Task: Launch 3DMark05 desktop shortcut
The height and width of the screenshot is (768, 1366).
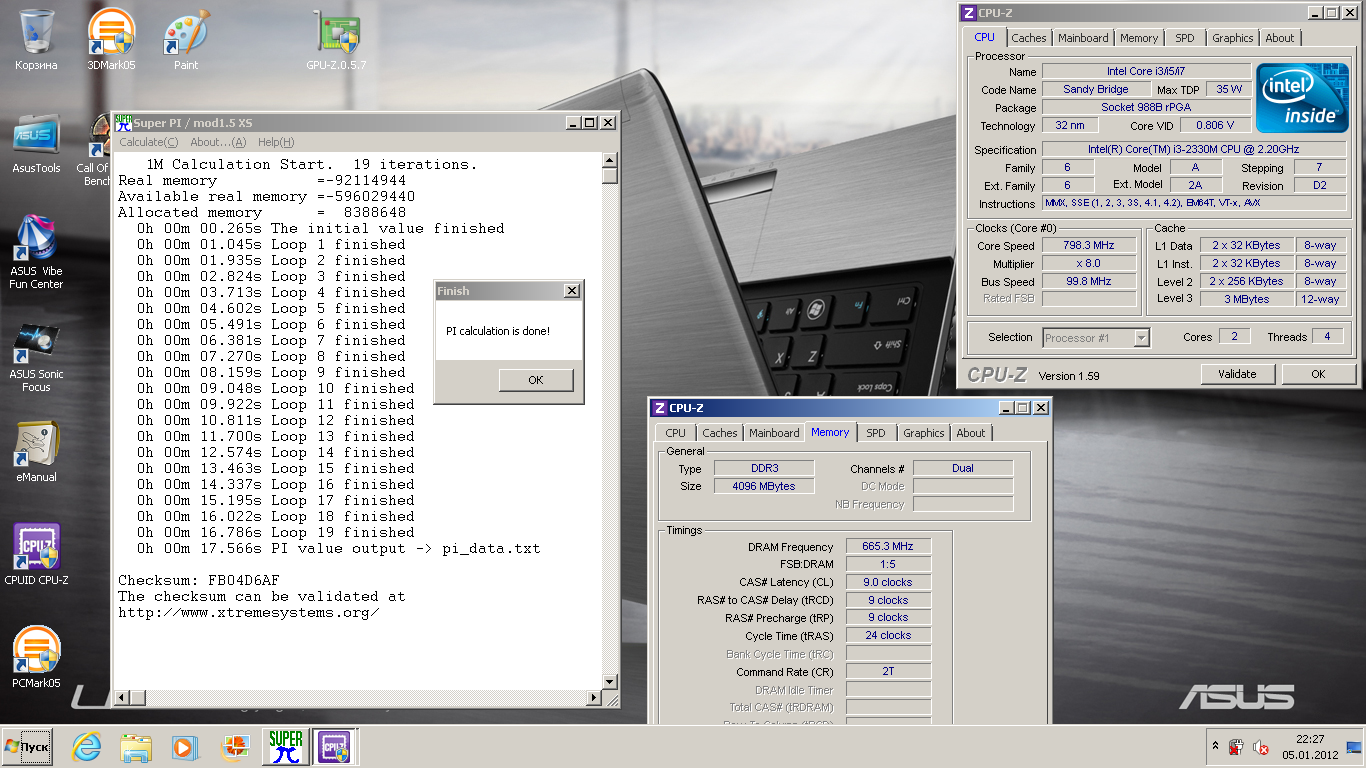Action: [x=111, y=40]
